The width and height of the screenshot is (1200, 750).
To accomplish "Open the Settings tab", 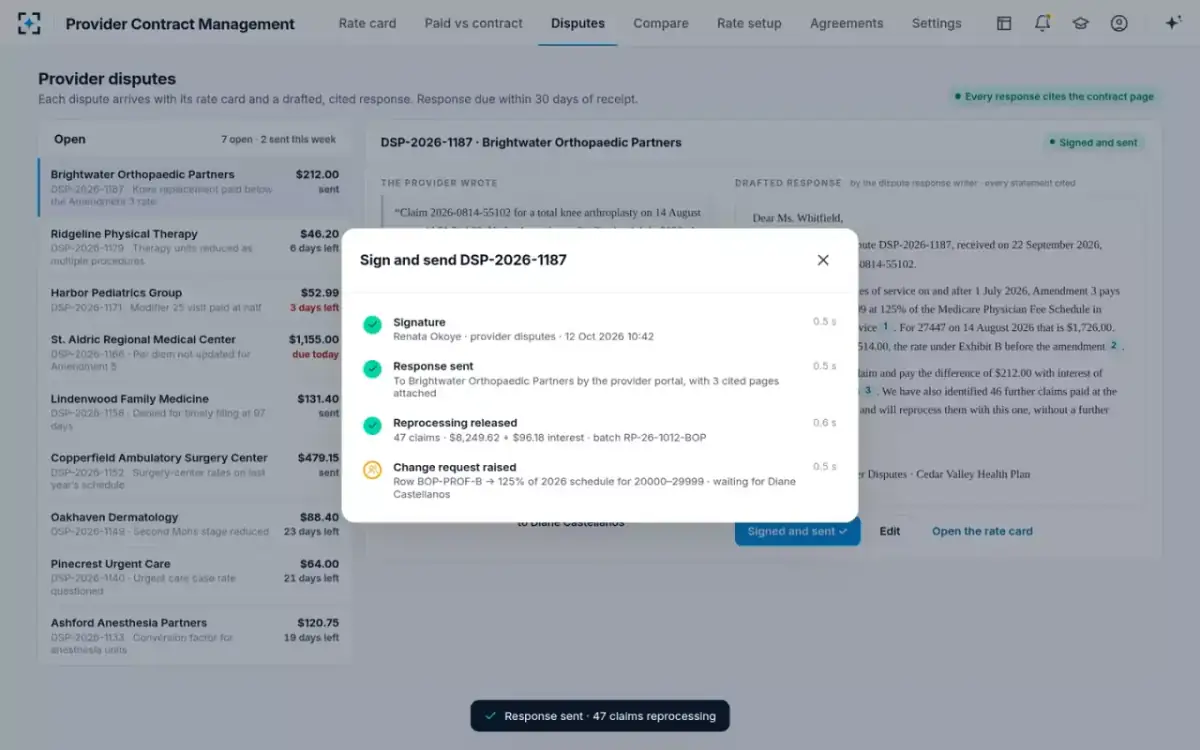I will point(937,23).
